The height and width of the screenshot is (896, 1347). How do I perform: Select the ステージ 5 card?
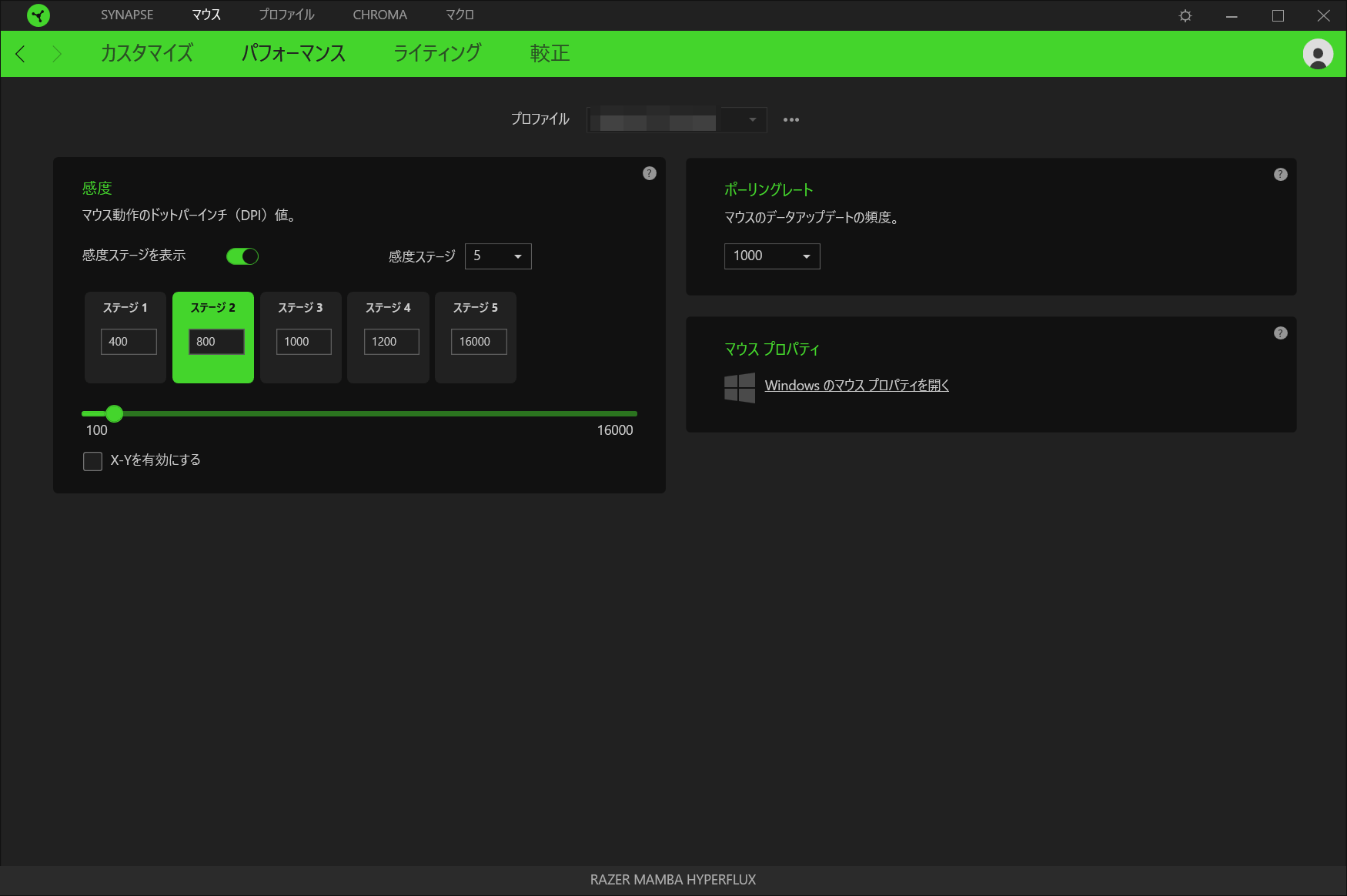click(x=476, y=337)
